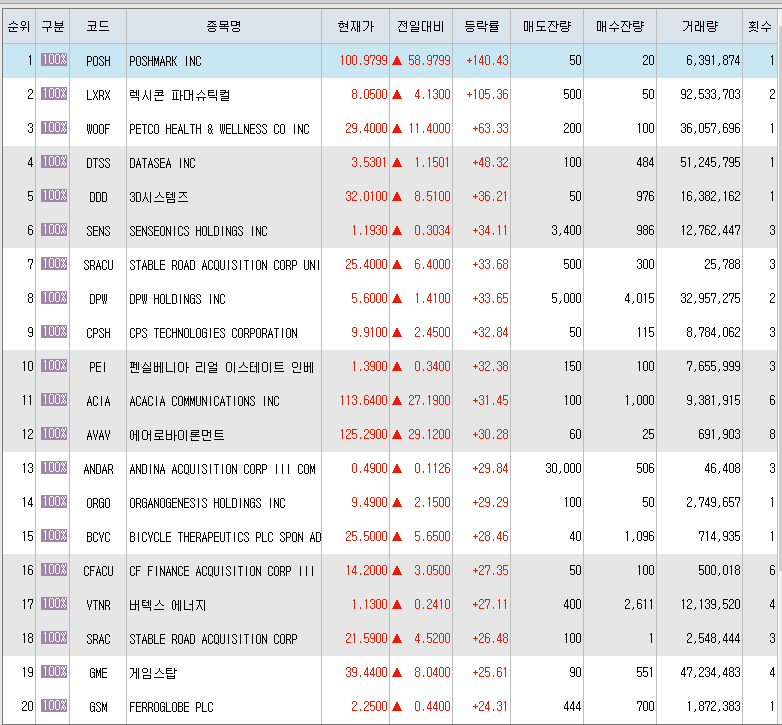Click the 100% badge in BCYC row
Image resolution: width=782 pixels, height=725 pixels.
click(54, 536)
